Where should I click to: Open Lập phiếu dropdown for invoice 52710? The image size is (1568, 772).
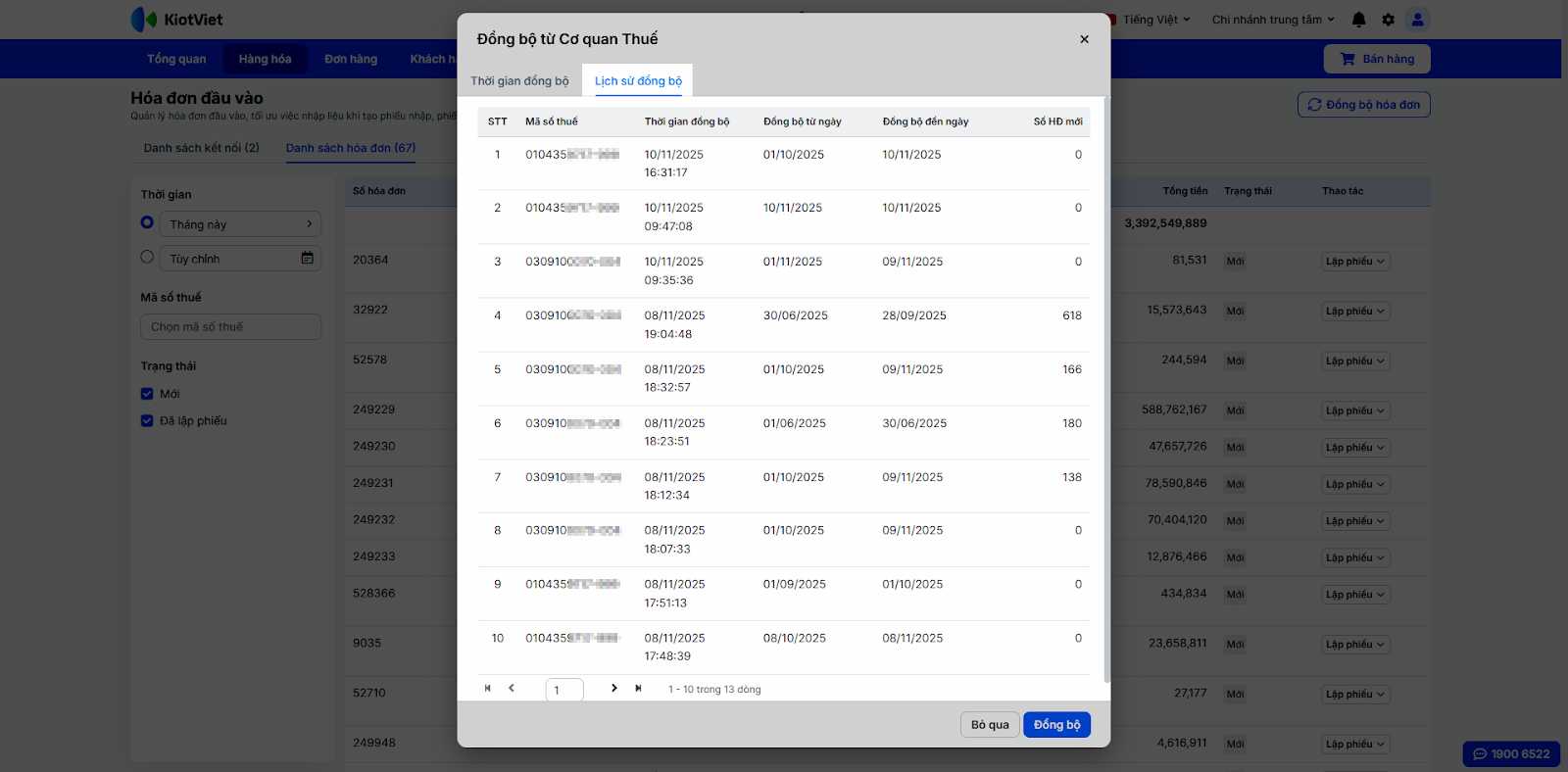pyautogui.click(x=1355, y=695)
